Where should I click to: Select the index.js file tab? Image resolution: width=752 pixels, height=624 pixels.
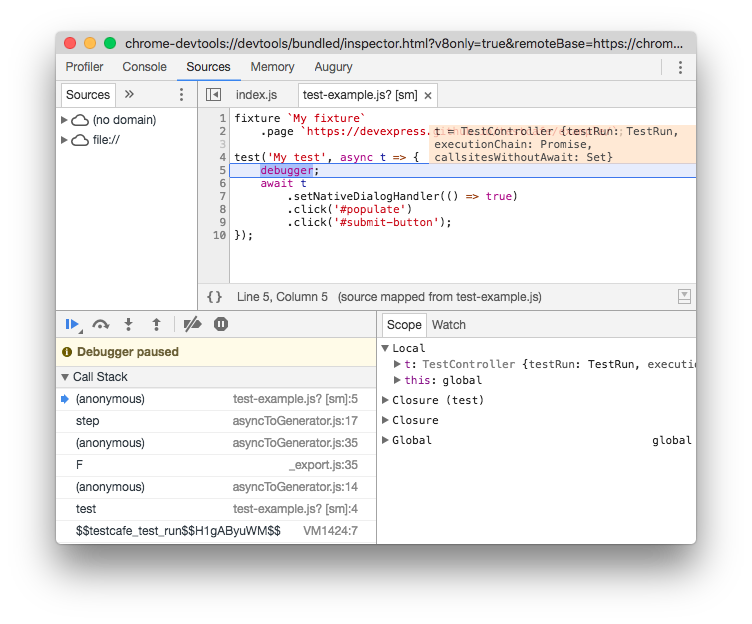(256, 95)
